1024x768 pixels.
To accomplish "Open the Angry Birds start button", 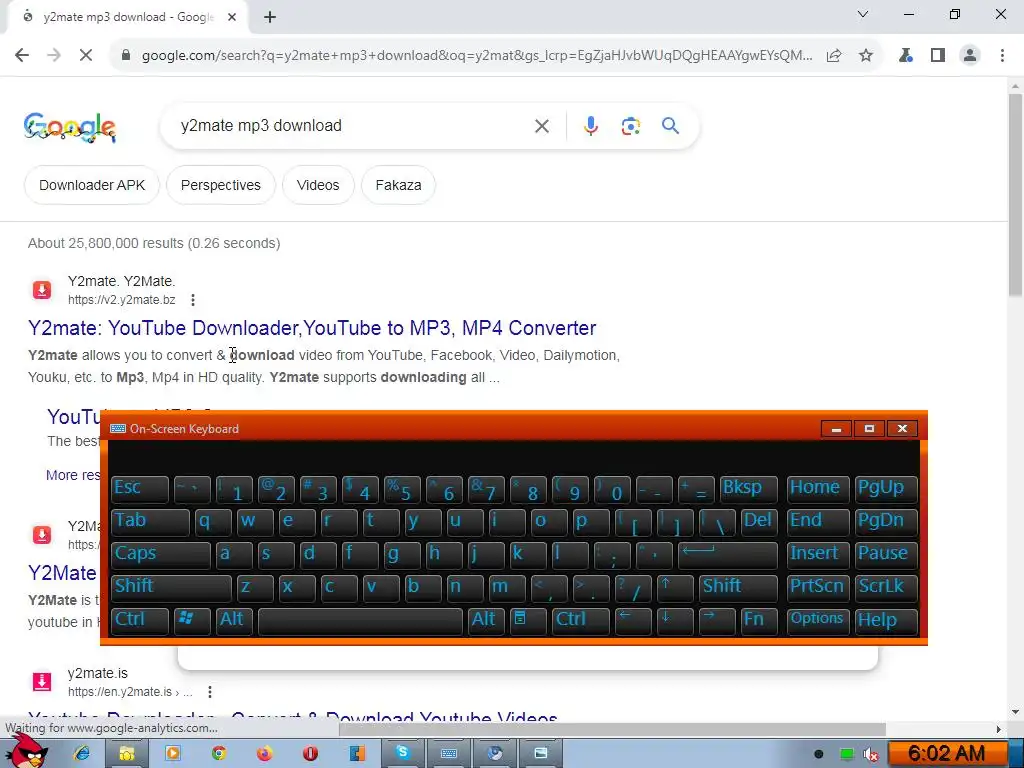I will [x=25, y=751].
